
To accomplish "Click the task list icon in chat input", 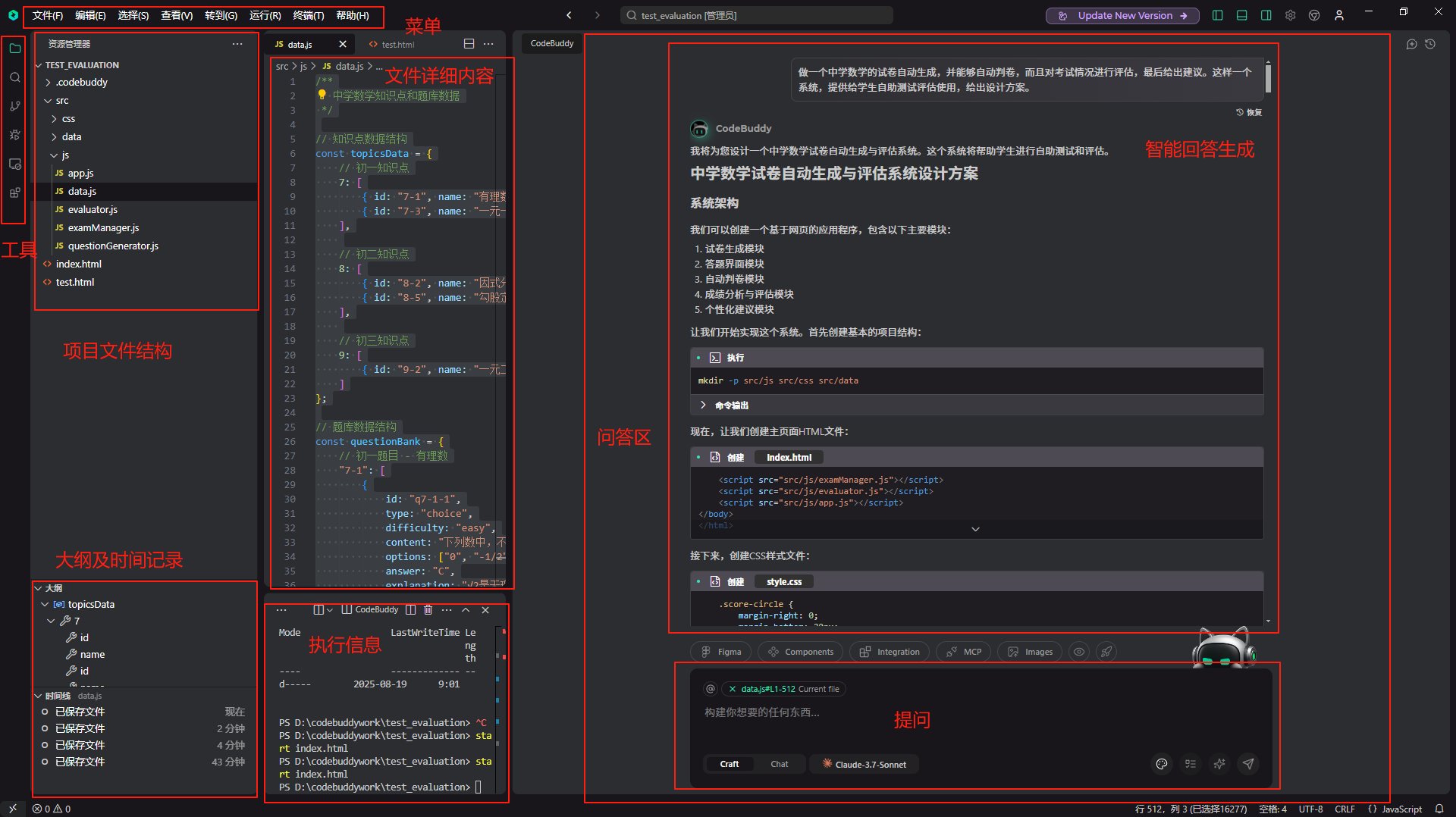I will point(1191,764).
